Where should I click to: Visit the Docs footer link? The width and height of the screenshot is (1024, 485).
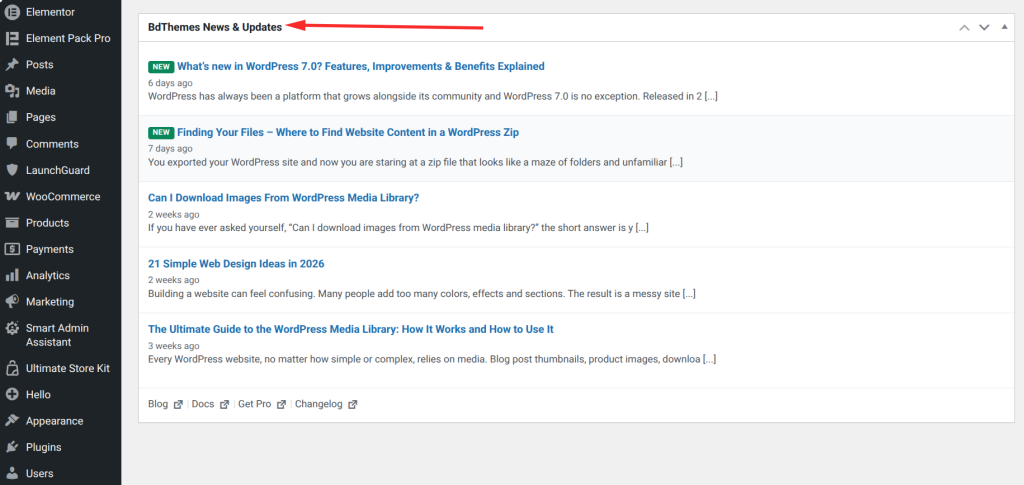pyautogui.click(x=203, y=404)
